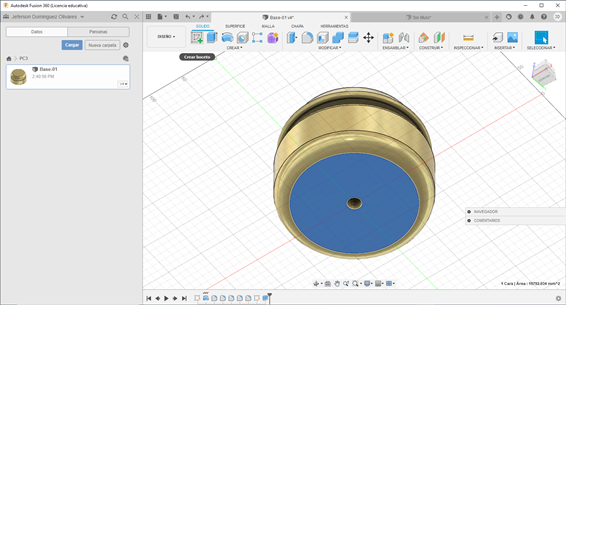Select the Personas tab in data panel
The height and width of the screenshot is (542, 614).
coord(98,32)
